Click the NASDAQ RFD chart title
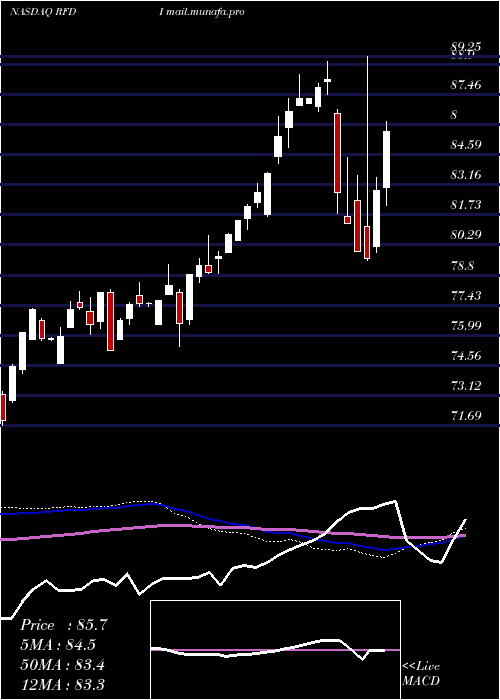Screen dimensions: 500x700 point(43,12)
